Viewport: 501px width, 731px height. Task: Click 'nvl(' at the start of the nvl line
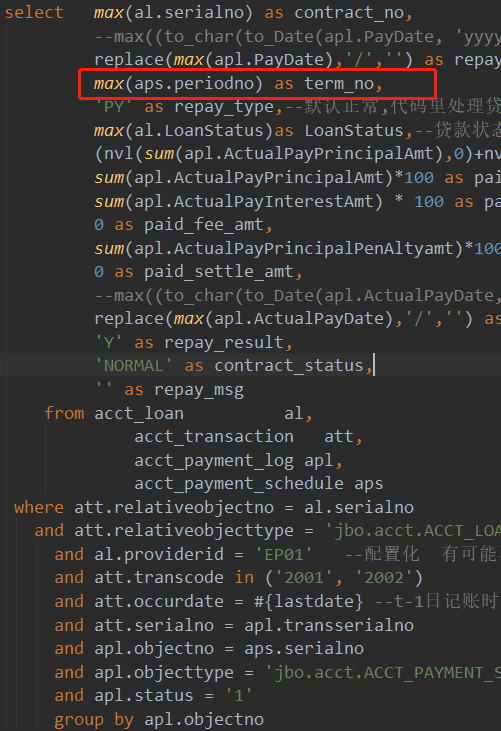pos(120,154)
